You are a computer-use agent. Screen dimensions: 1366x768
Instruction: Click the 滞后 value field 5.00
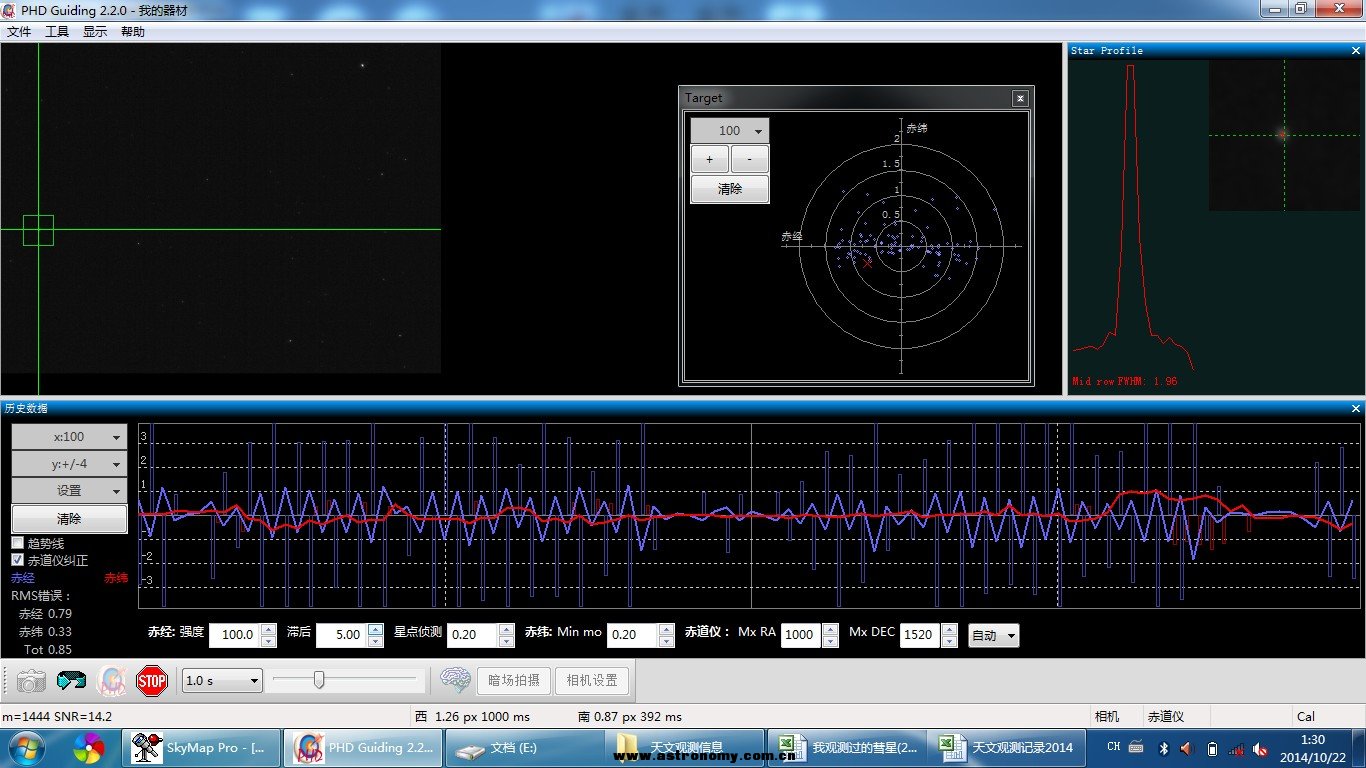click(342, 635)
